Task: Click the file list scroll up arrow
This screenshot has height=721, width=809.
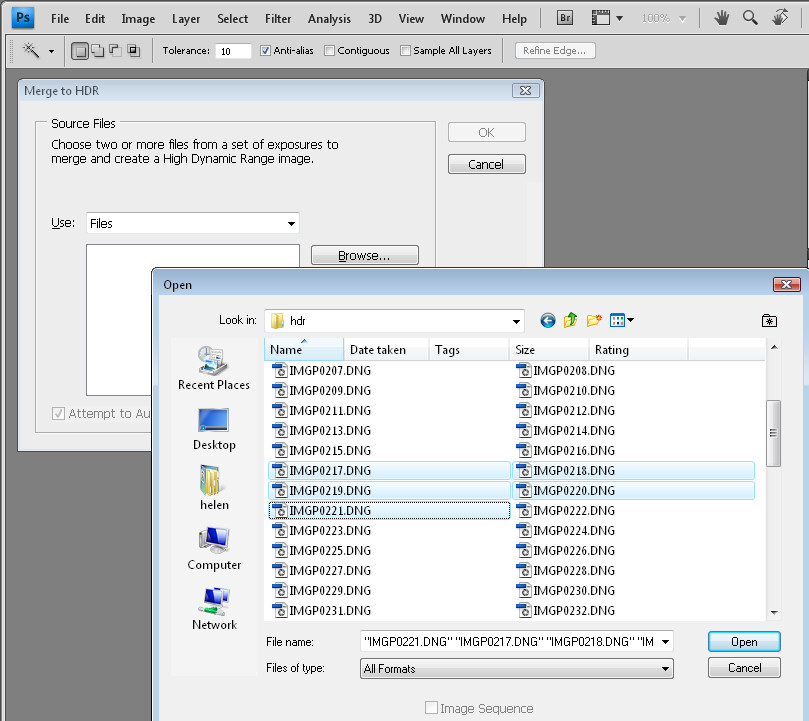Action: pyautogui.click(x=774, y=347)
